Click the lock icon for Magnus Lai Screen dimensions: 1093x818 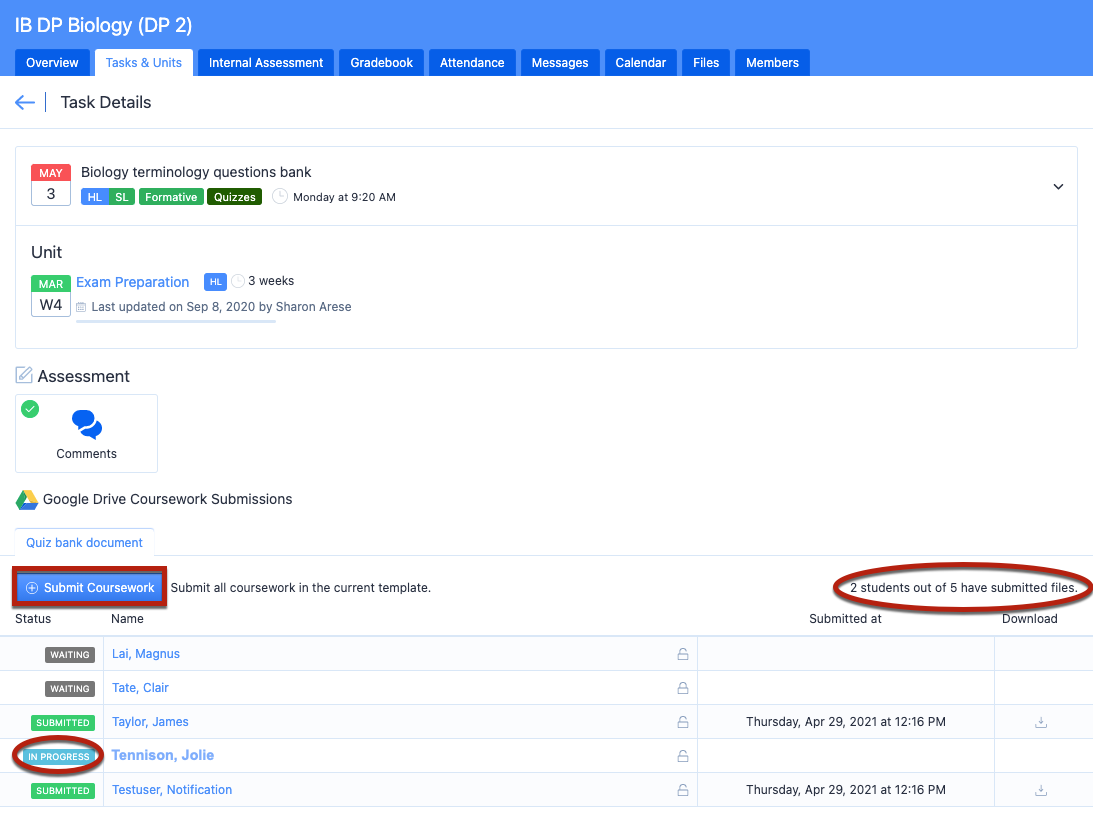(683, 654)
